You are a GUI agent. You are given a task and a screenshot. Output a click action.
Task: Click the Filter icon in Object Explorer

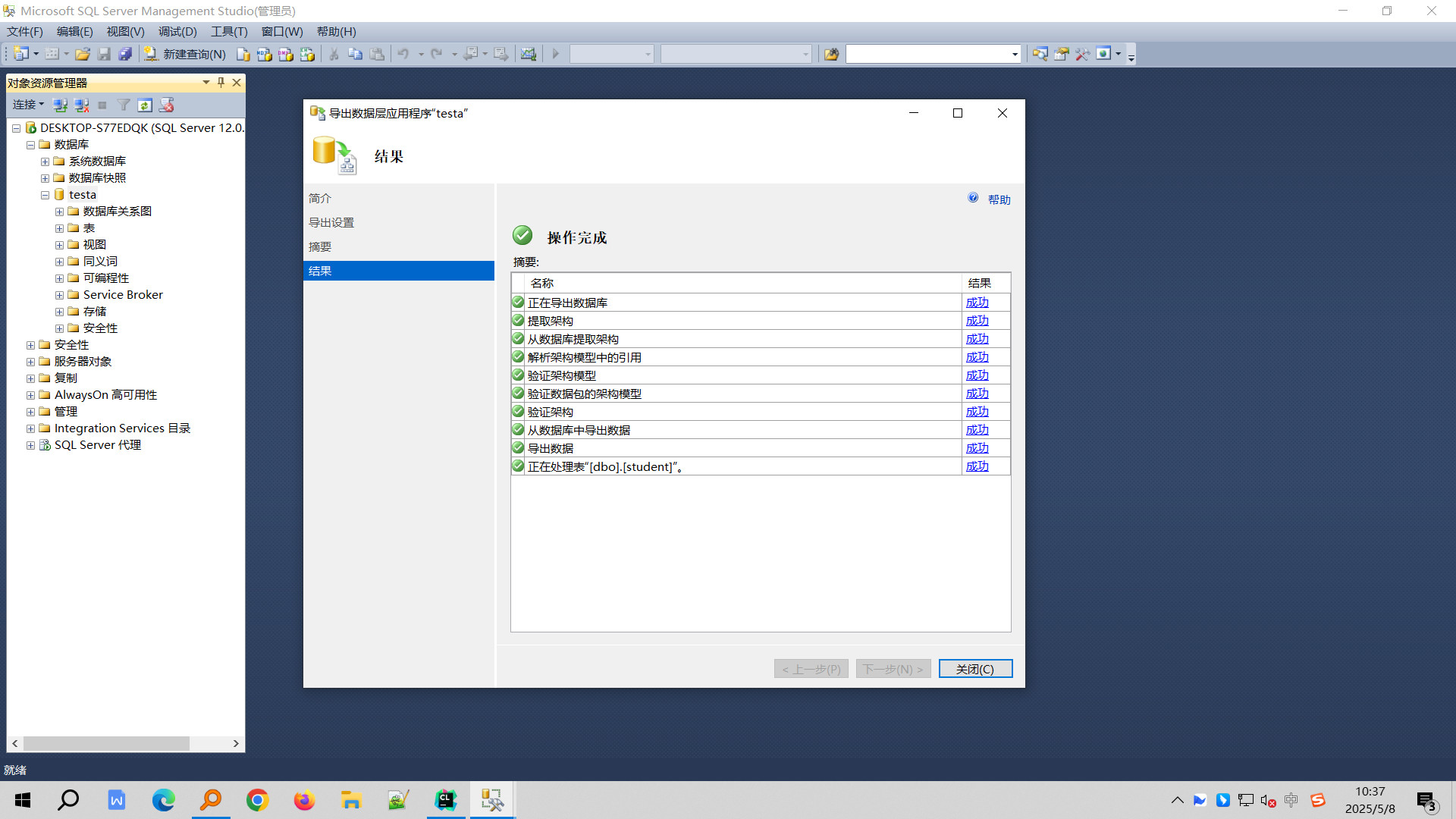click(x=124, y=105)
